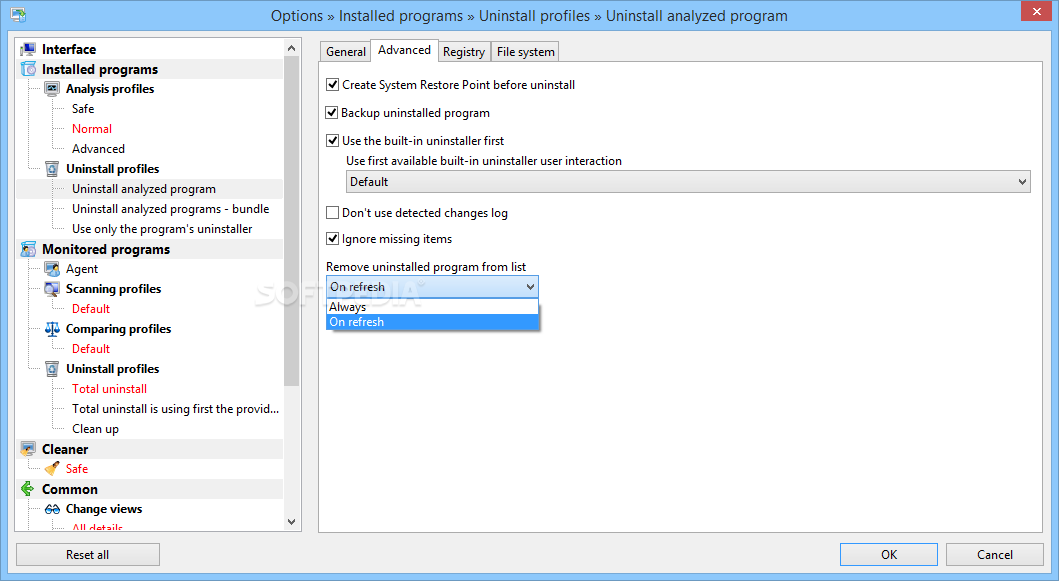The image size is (1059, 581).
Task: Select the Advanced tab
Action: pos(405,50)
